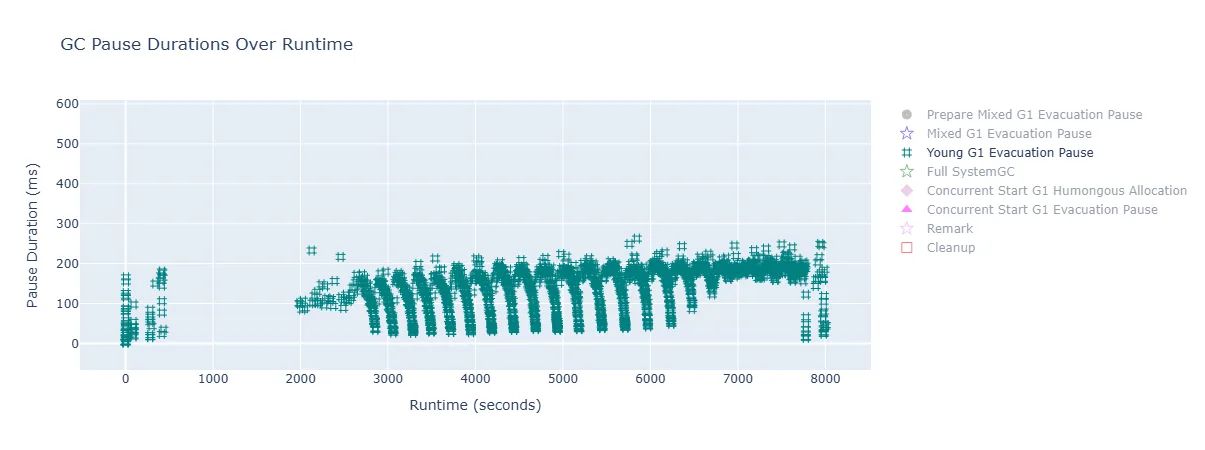Toggle Concurrent Start G1 Humongous Allocation label

1056,191
